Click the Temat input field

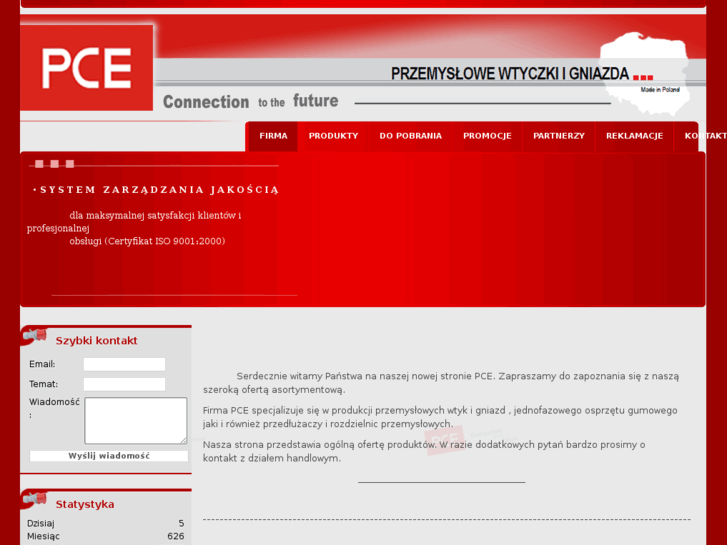point(124,384)
